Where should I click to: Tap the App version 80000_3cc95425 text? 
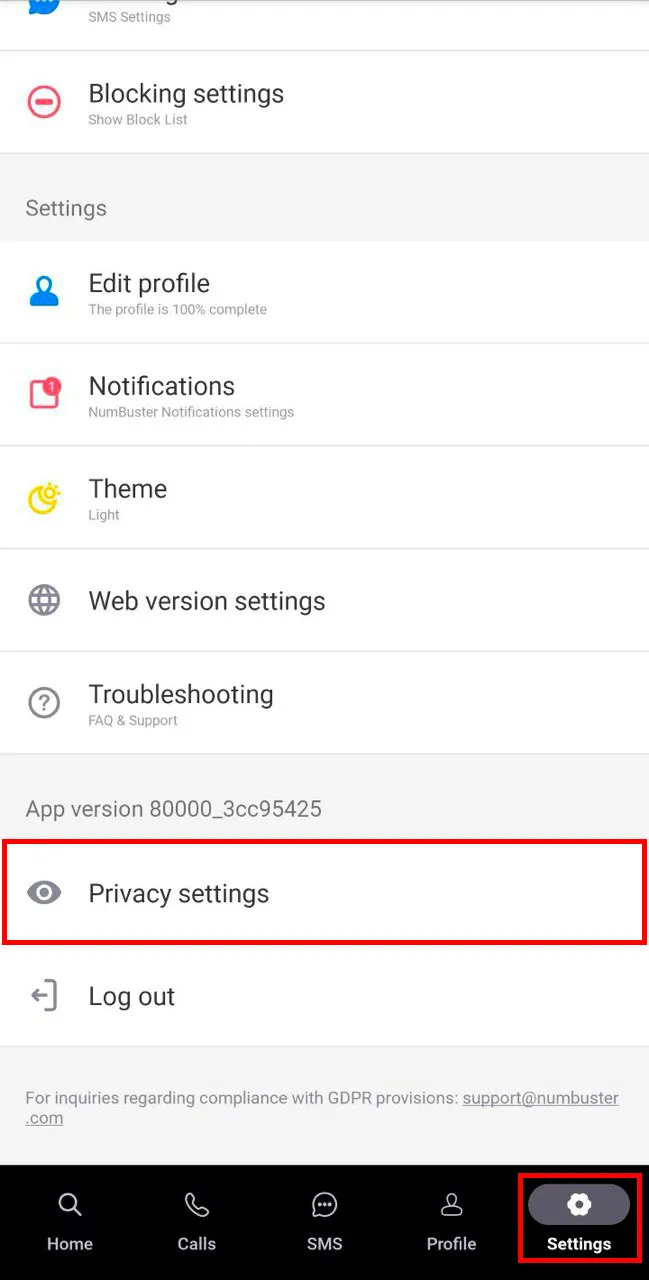coord(174,809)
